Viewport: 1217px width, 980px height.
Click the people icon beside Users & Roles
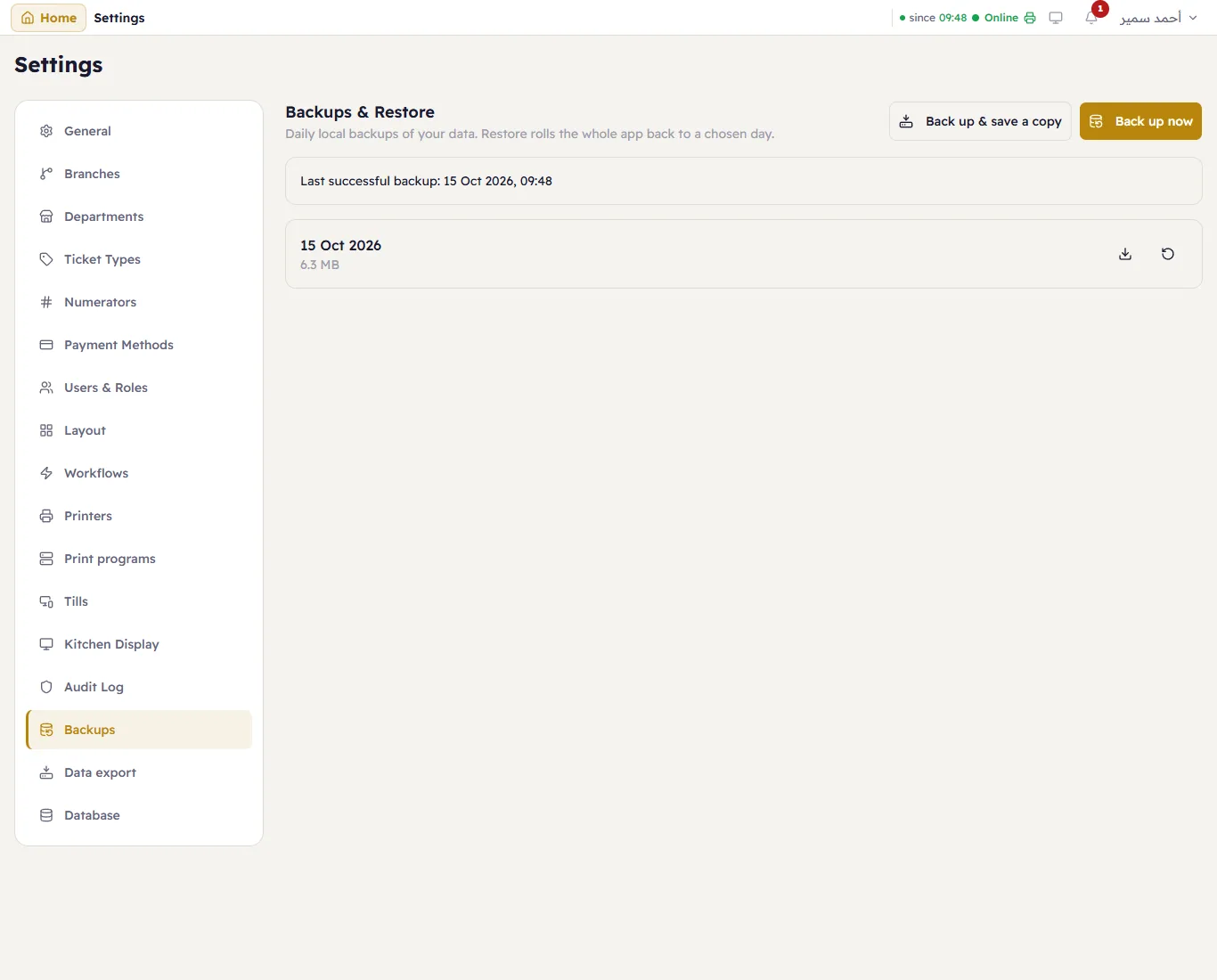46,388
